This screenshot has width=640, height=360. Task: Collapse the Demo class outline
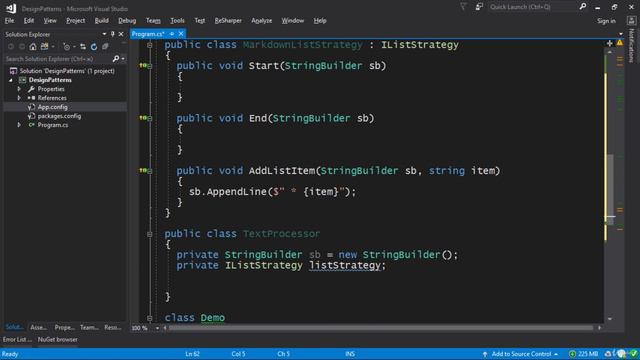point(150,318)
